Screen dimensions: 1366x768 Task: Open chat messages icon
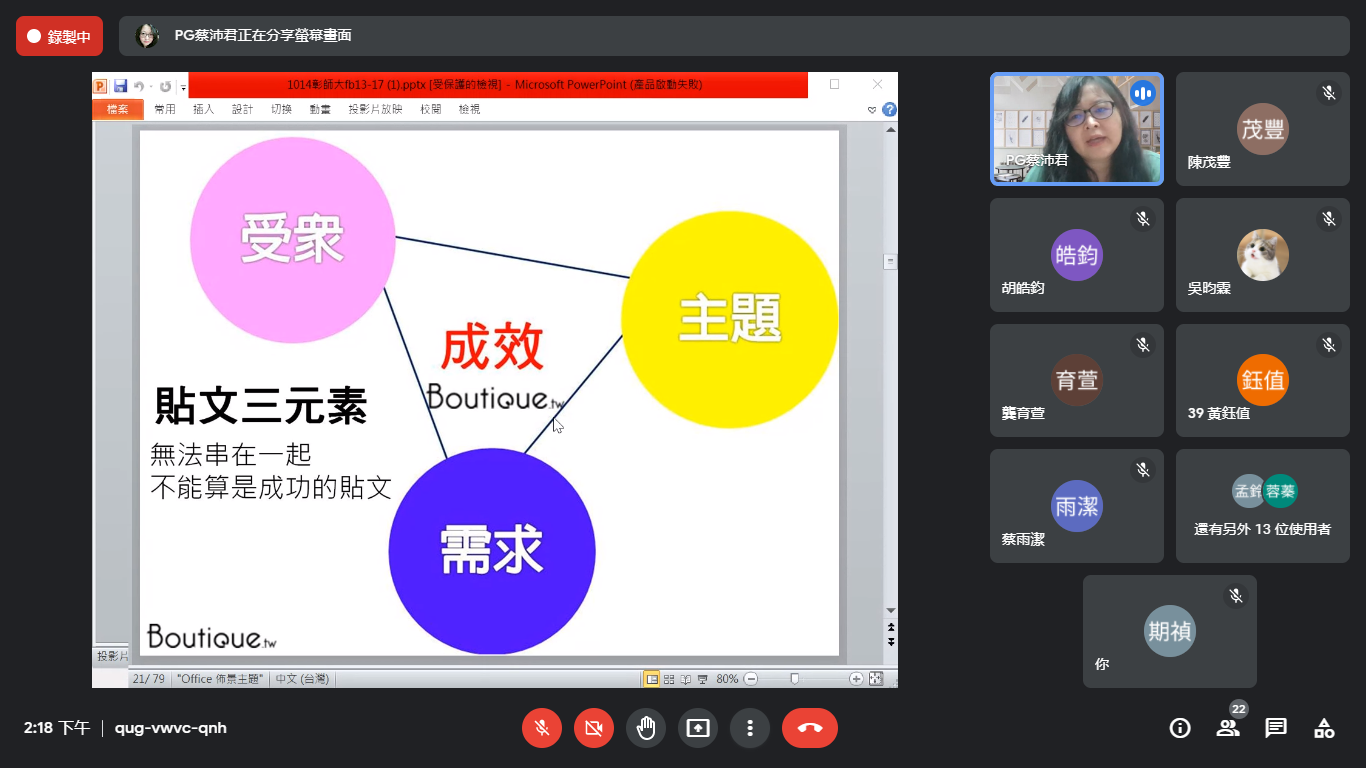1276,728
